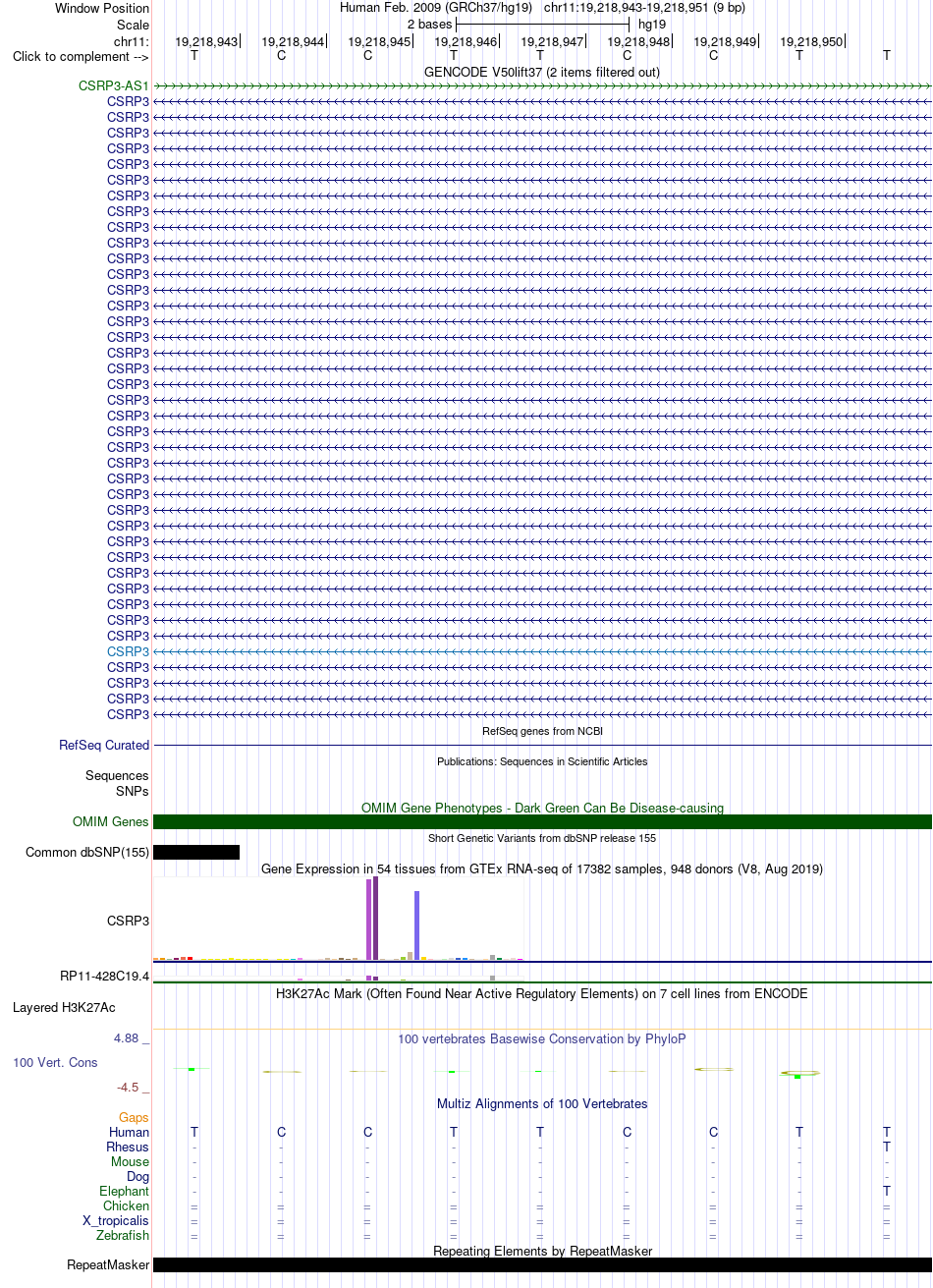Click the SNPs track label
The width and height of the screenshot is (933, 1288).
(133, 791)
